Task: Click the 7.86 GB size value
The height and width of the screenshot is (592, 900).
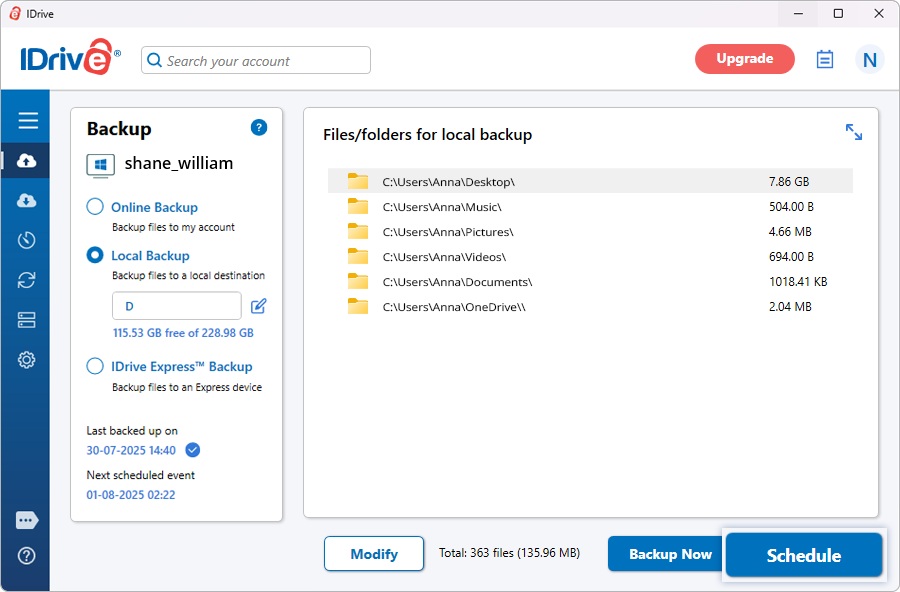Action: pos(789,182)
